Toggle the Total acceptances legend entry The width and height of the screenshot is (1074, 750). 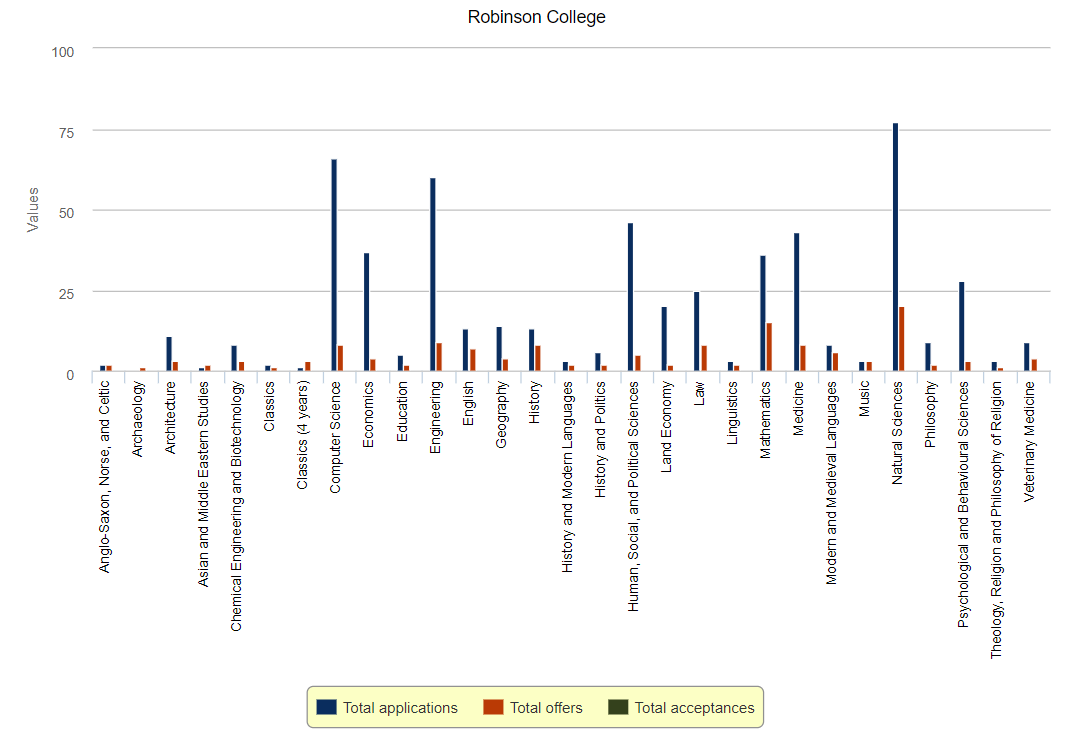[x=682, y=708]
